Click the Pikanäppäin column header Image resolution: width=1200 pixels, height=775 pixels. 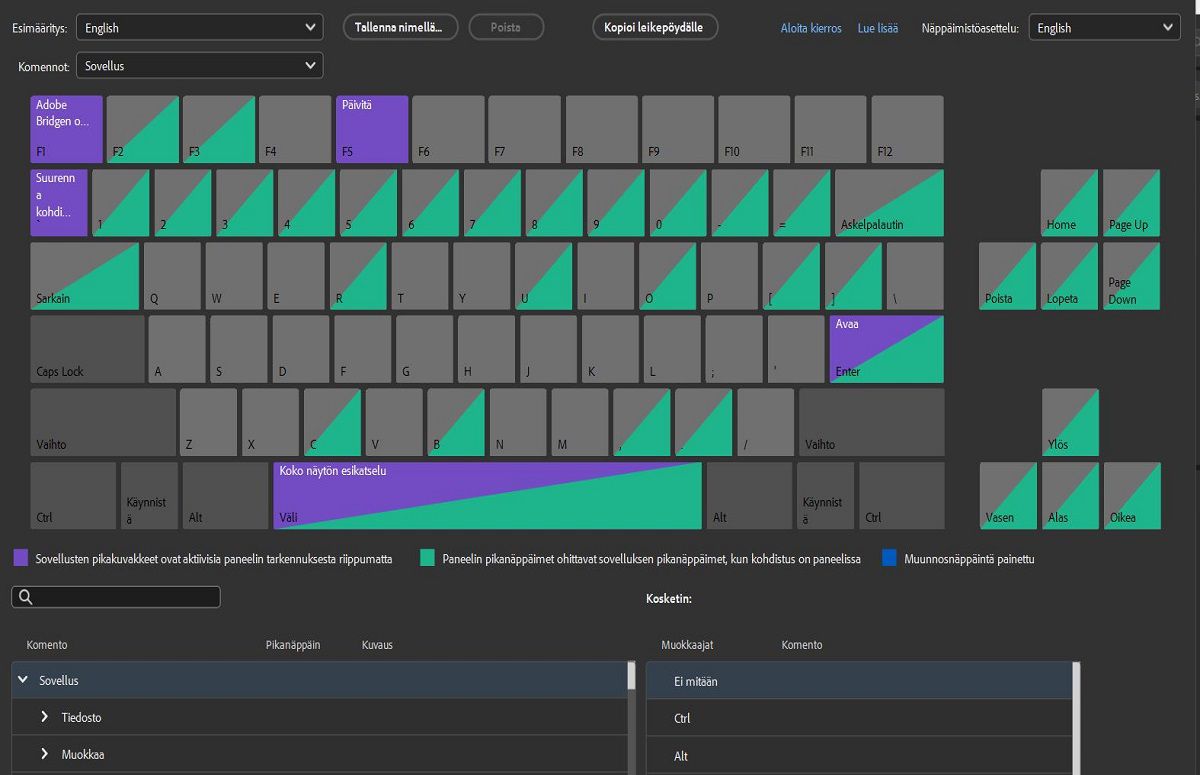pos(293,645)
